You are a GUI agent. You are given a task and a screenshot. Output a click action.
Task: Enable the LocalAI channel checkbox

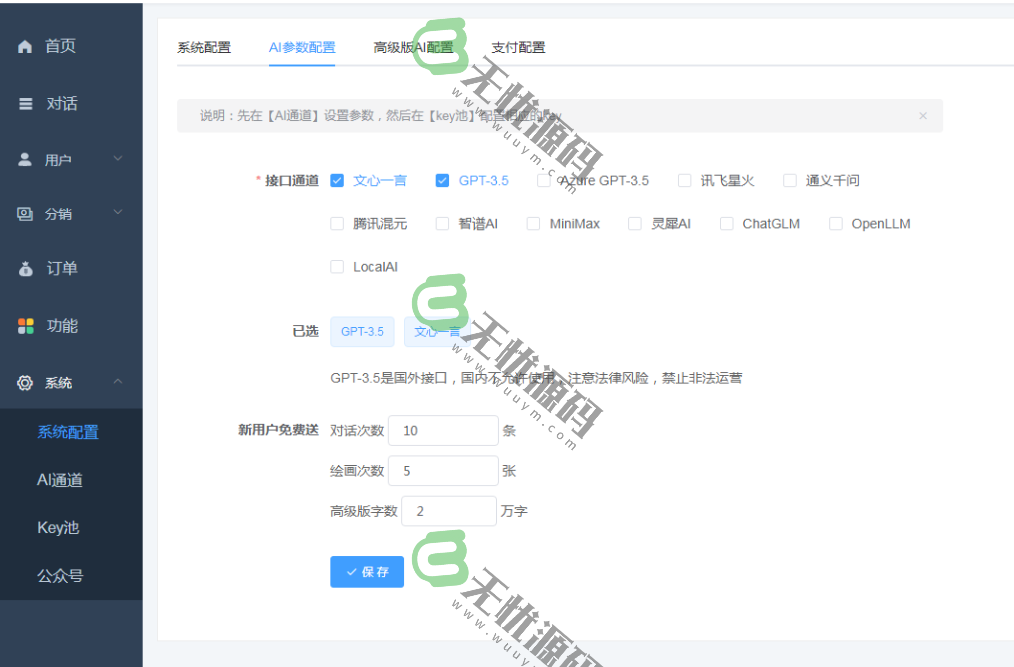tap(337, 266)
